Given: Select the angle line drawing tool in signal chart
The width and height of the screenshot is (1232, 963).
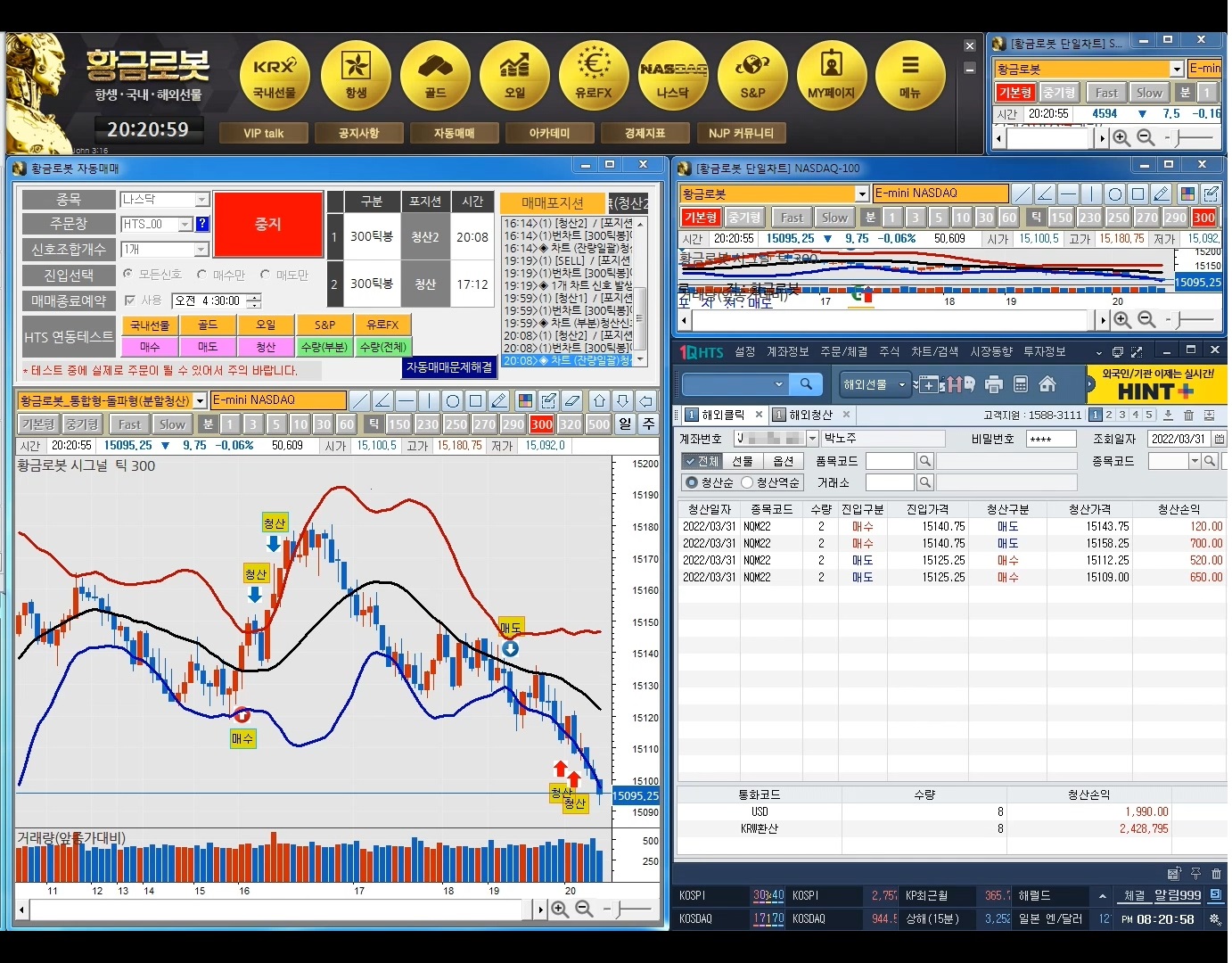Looking at the screenshot, I should click(x=382, y=400).
